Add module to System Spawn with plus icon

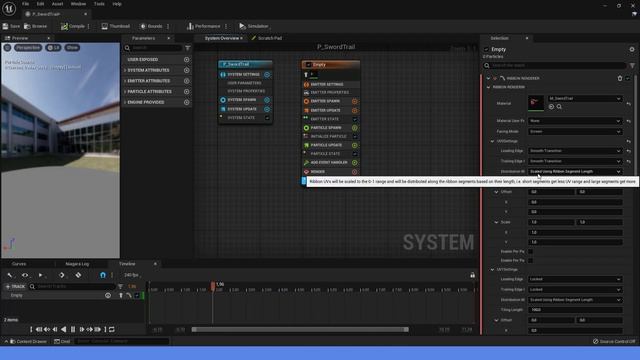[267, 100]
